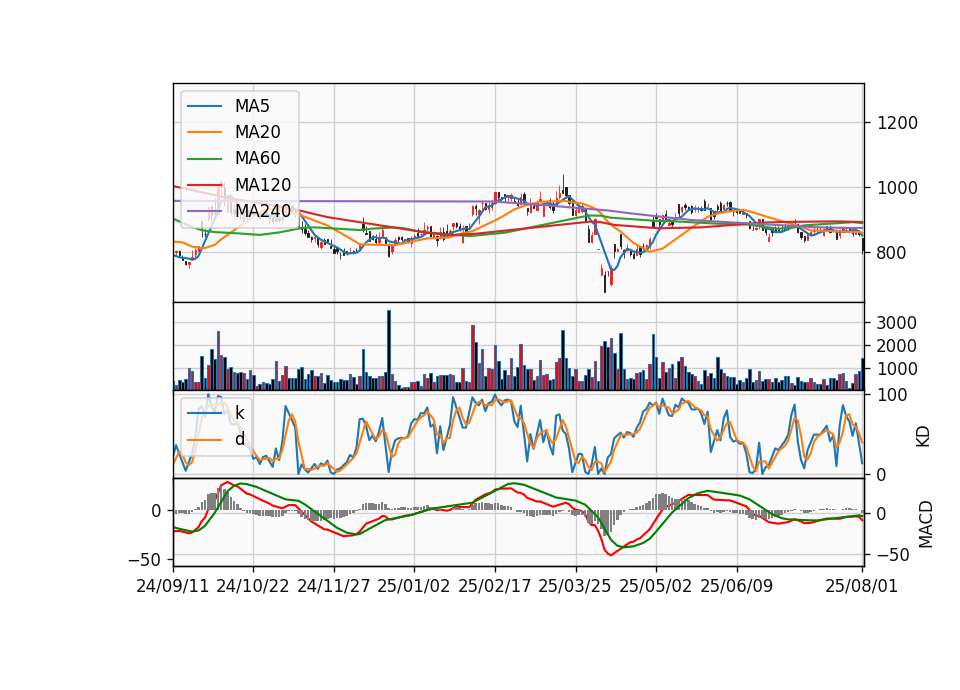Screen dimensions: 960x690
Task: Click the MACD red line trough near April
Action: (x=610, y=554)
